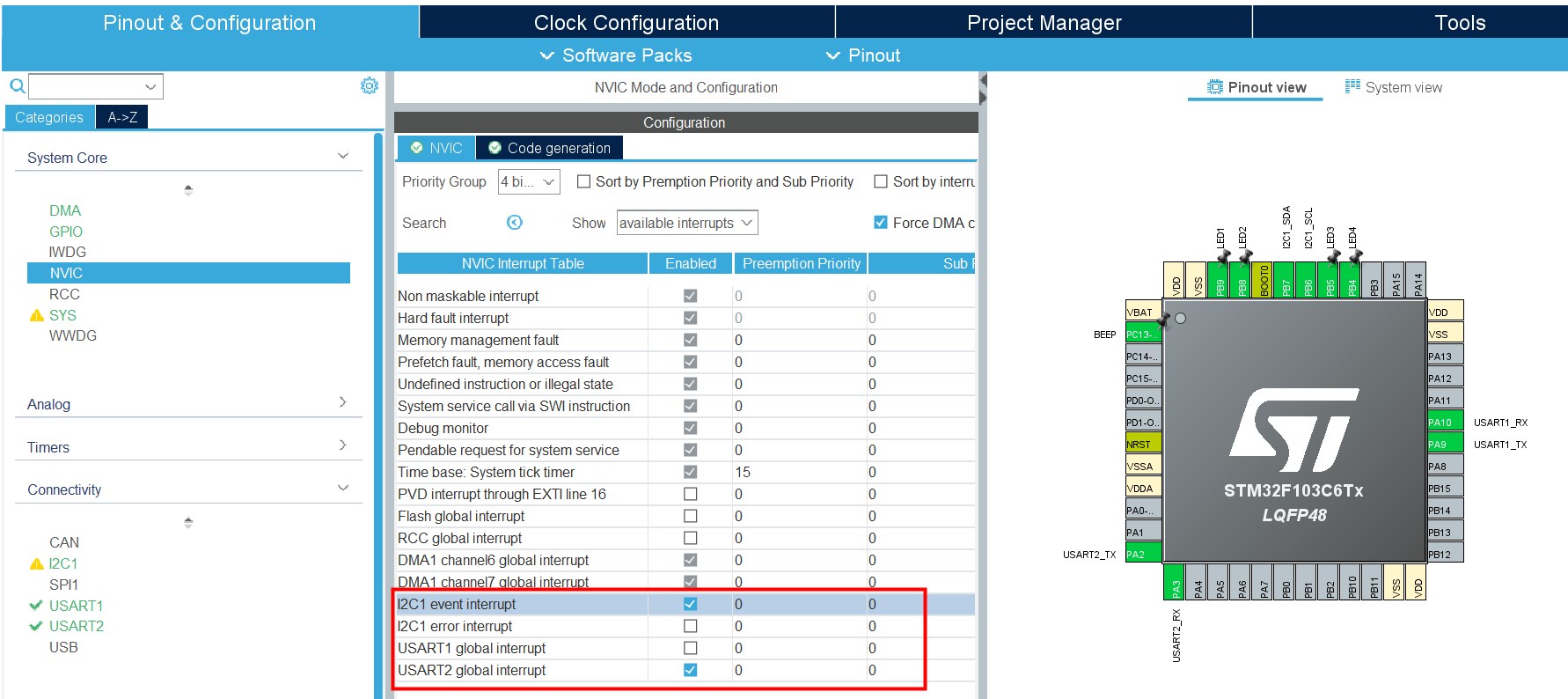The image size is (1568, 699).
Task: Select the Categories tab
Action: pos(49,117)
